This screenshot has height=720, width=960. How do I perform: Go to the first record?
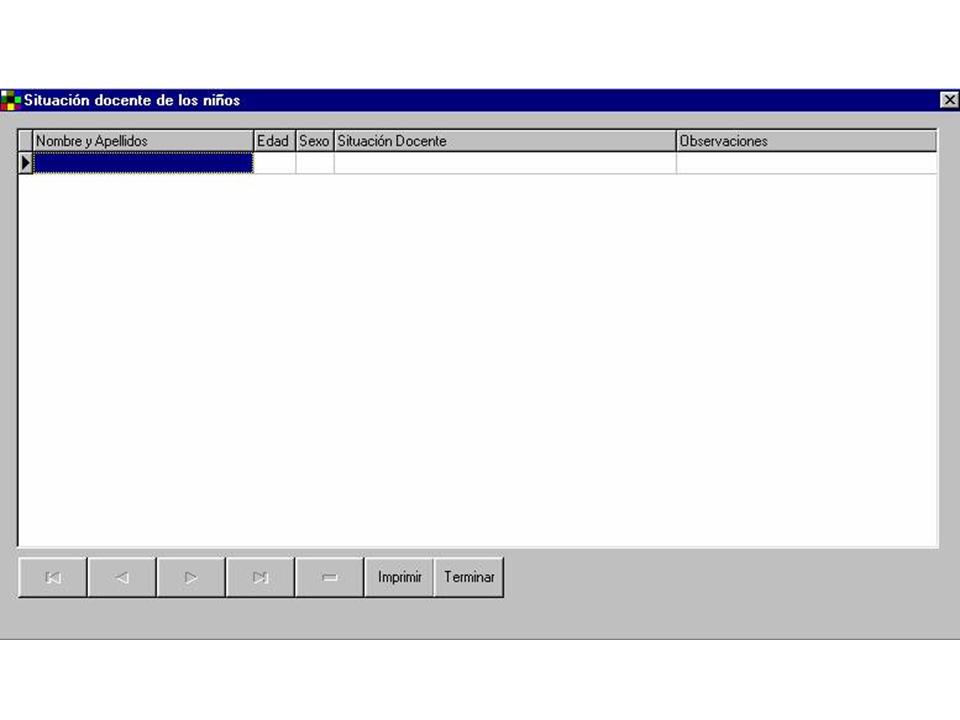point(53,578)
